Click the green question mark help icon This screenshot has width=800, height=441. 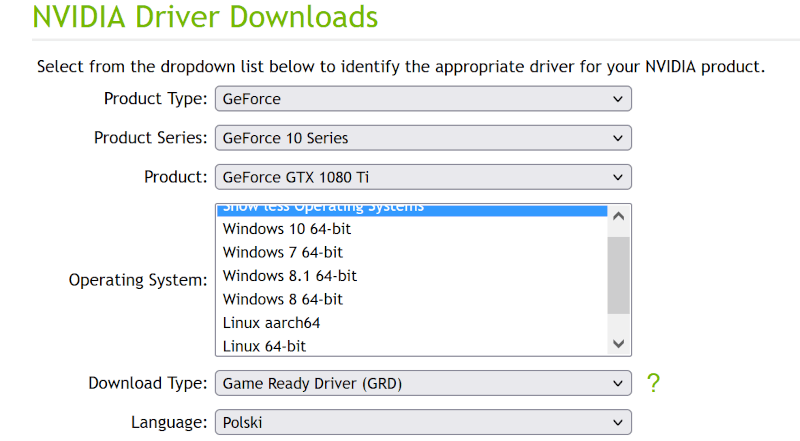(653, 383)
